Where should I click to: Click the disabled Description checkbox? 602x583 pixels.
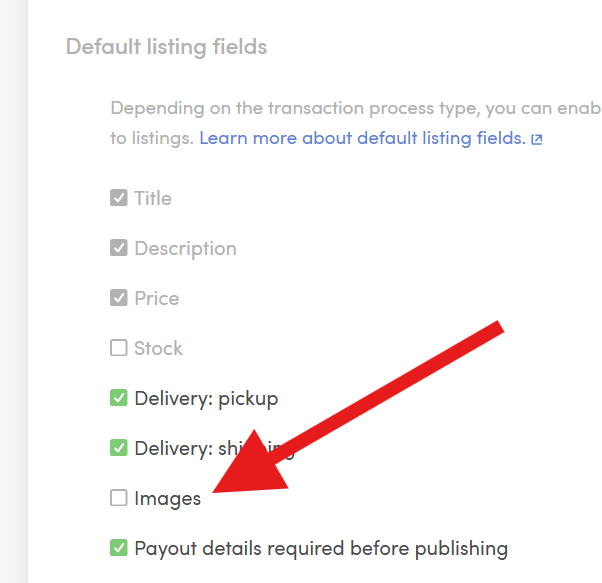[x=119, y=248]
